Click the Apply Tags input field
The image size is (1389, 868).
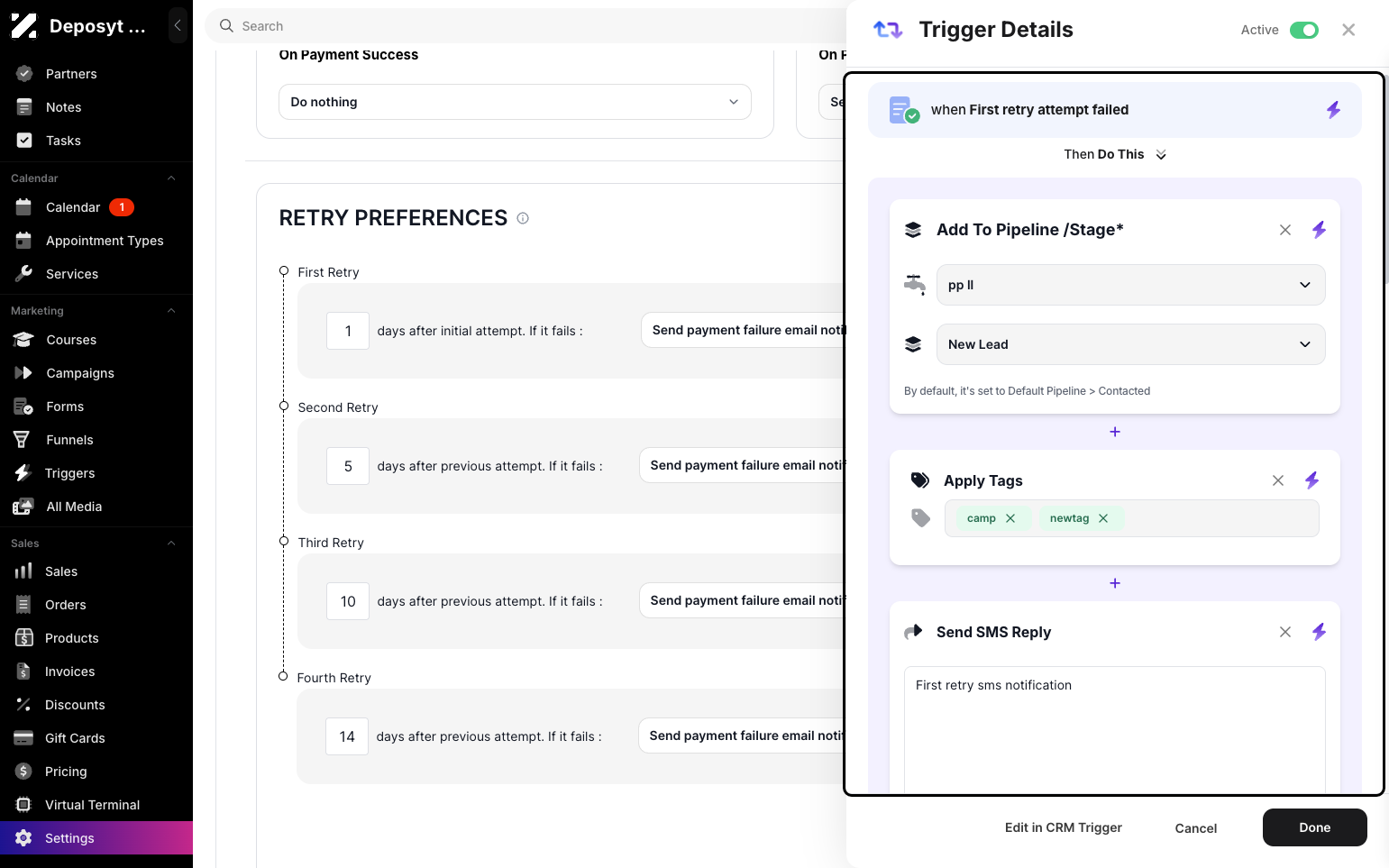pos(1131,518)
